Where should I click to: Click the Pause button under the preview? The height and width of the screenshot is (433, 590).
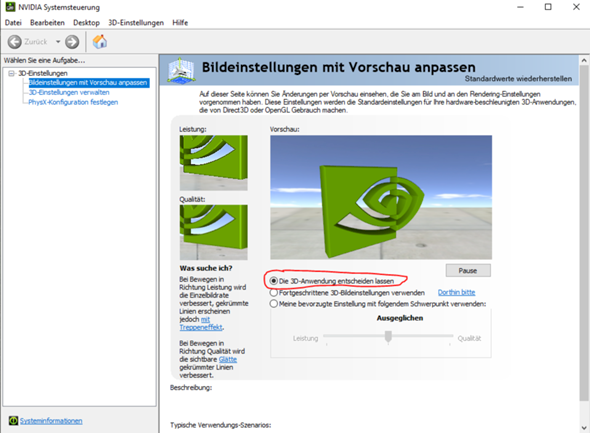point(468,270)
